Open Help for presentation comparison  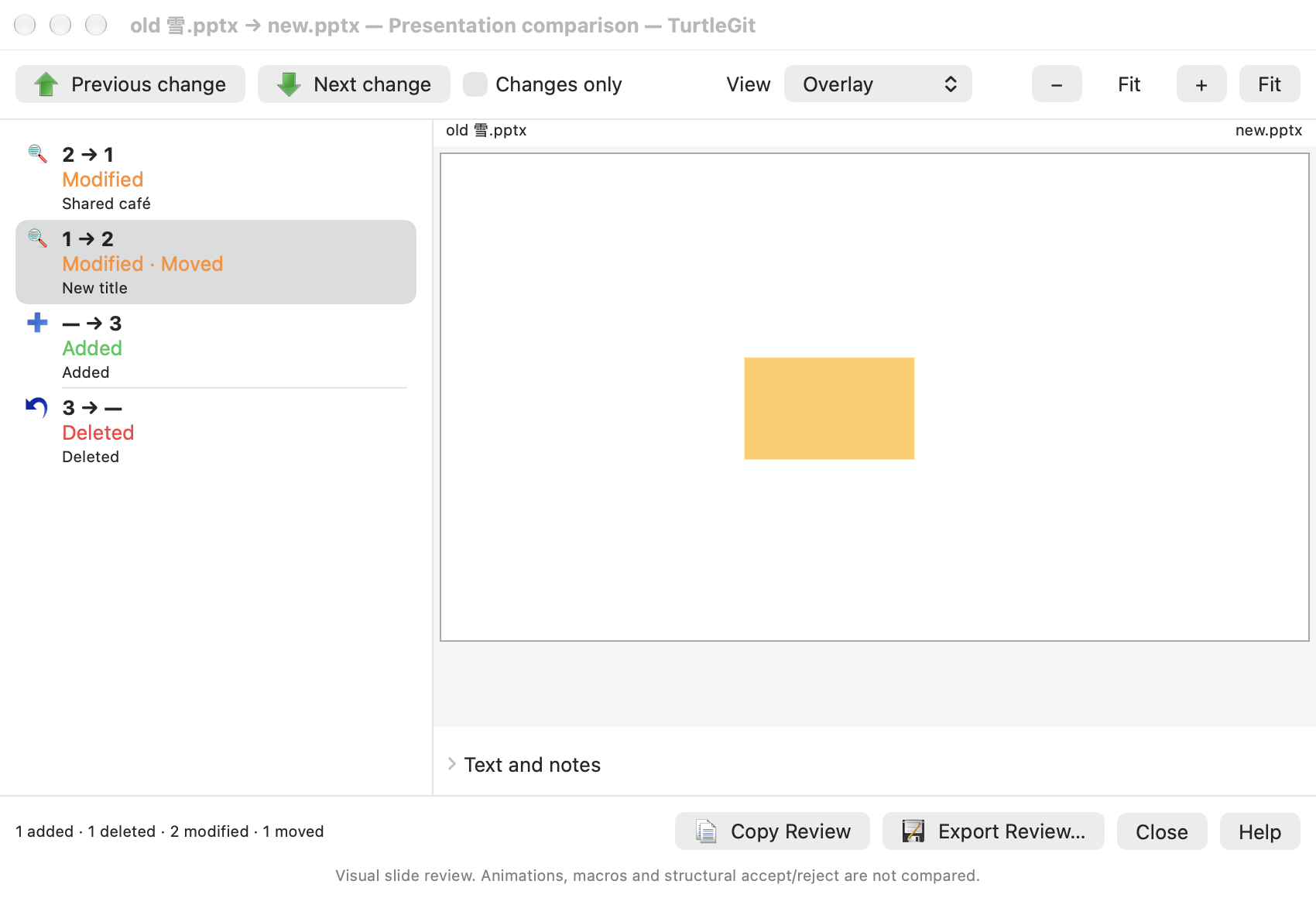[x=1260, y=831]
